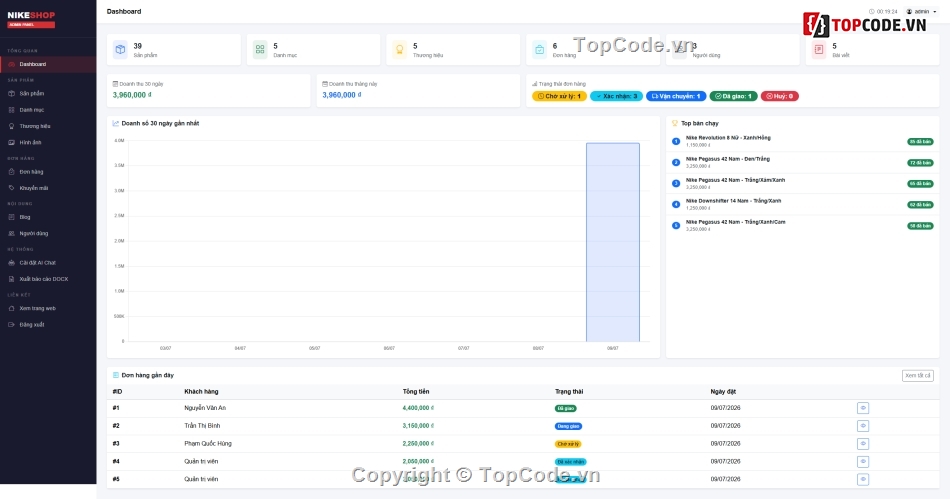The width and height of the screenshot is (950, 499).
Task: Click Nike Downshifter 14 Nam - Trắng/Xanh
Action: click(x=733, y=201)
